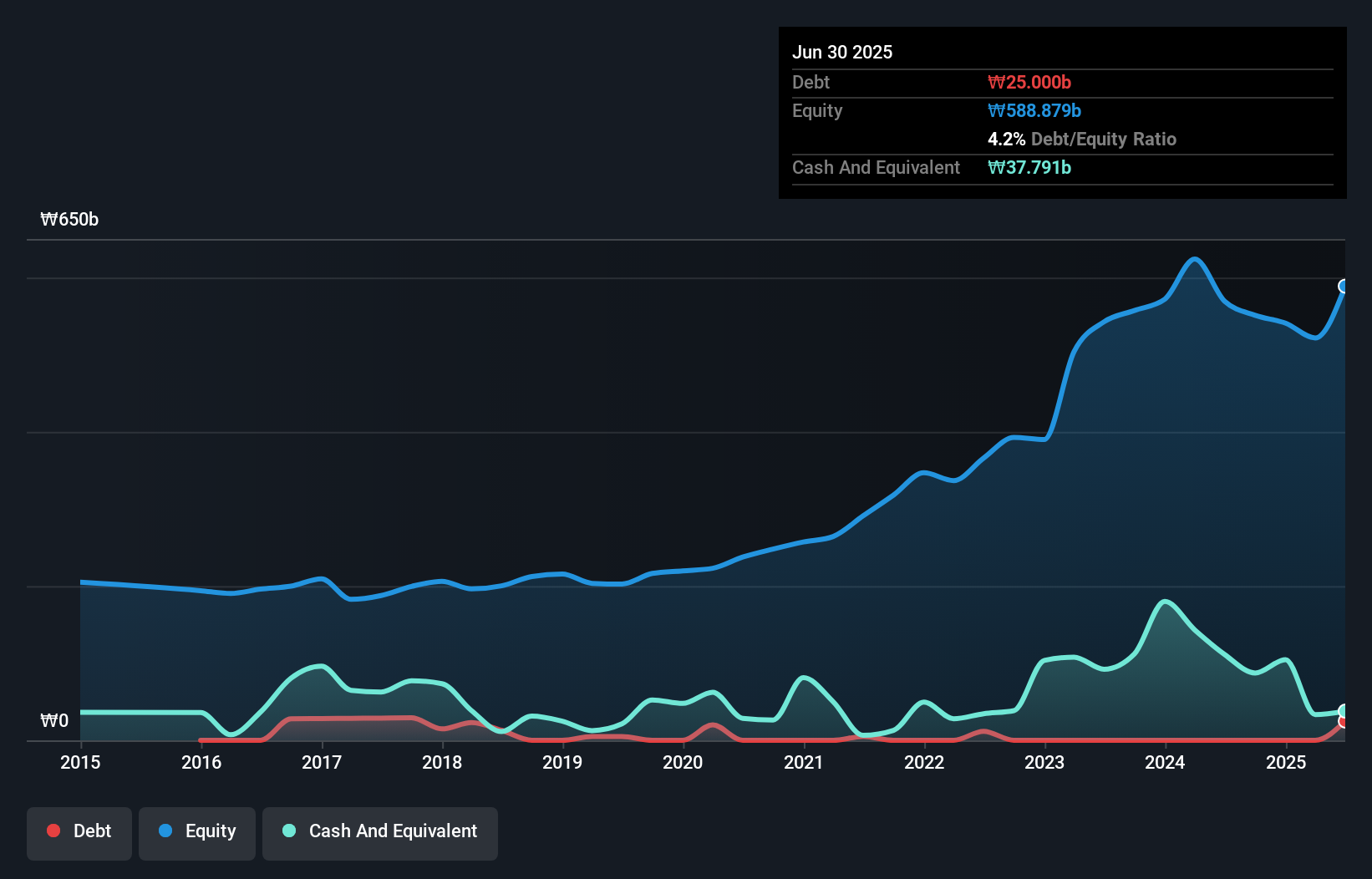The height and width of the screenshot is (879, 1372).
Task: Click the Debt value ₩25.000b in tooltip
Action: click(x=1029, y=82)
